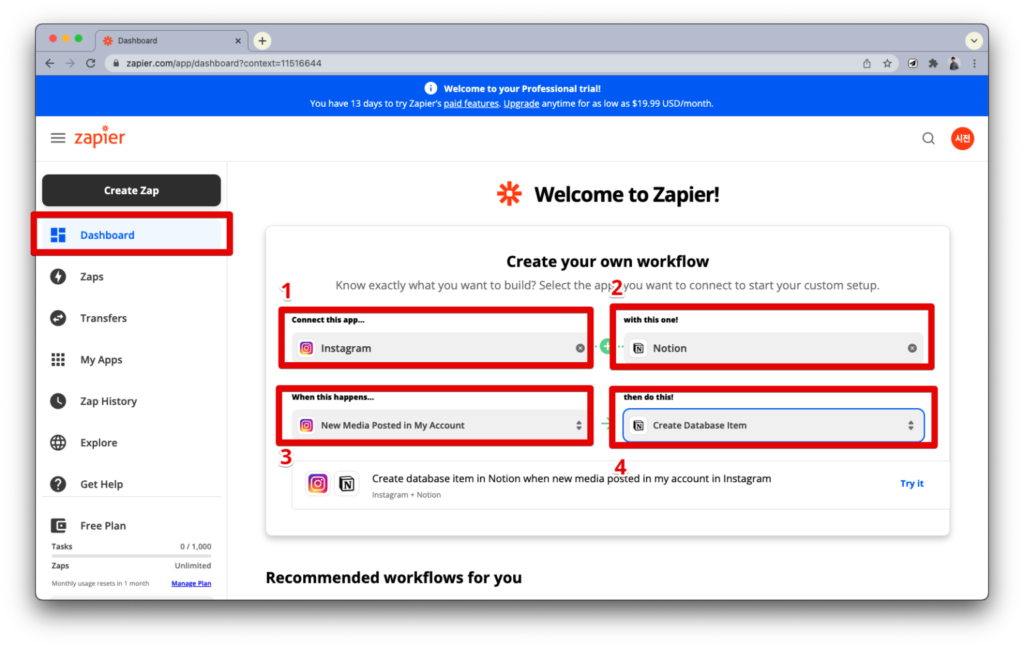
Task: Click the Chrome profile avatar icon
Action: click(x=954, y=63)
